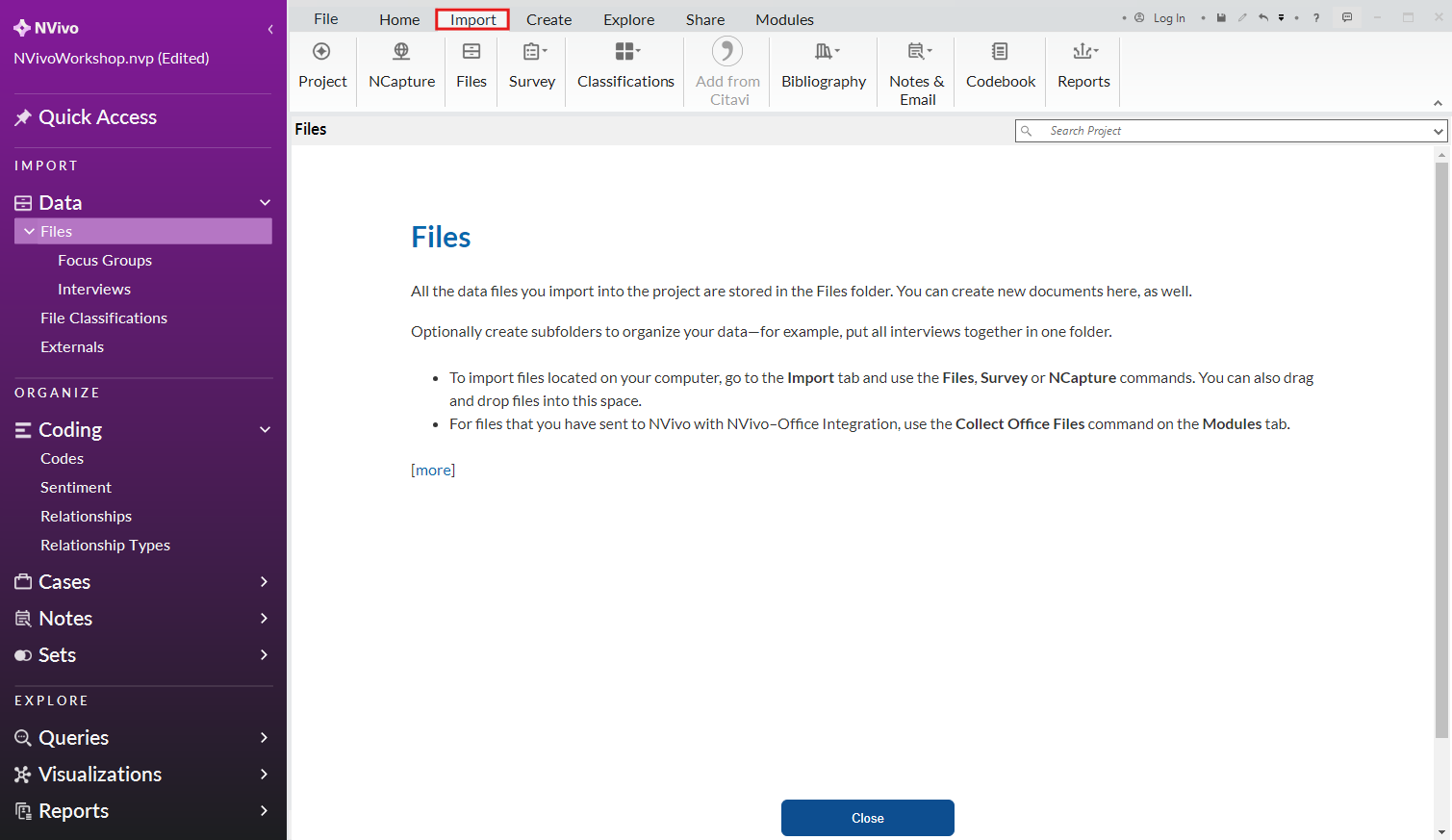Collapse the Coding section chevron
1452x840 pixels.
pyautogui.click(x=266, y=429)
